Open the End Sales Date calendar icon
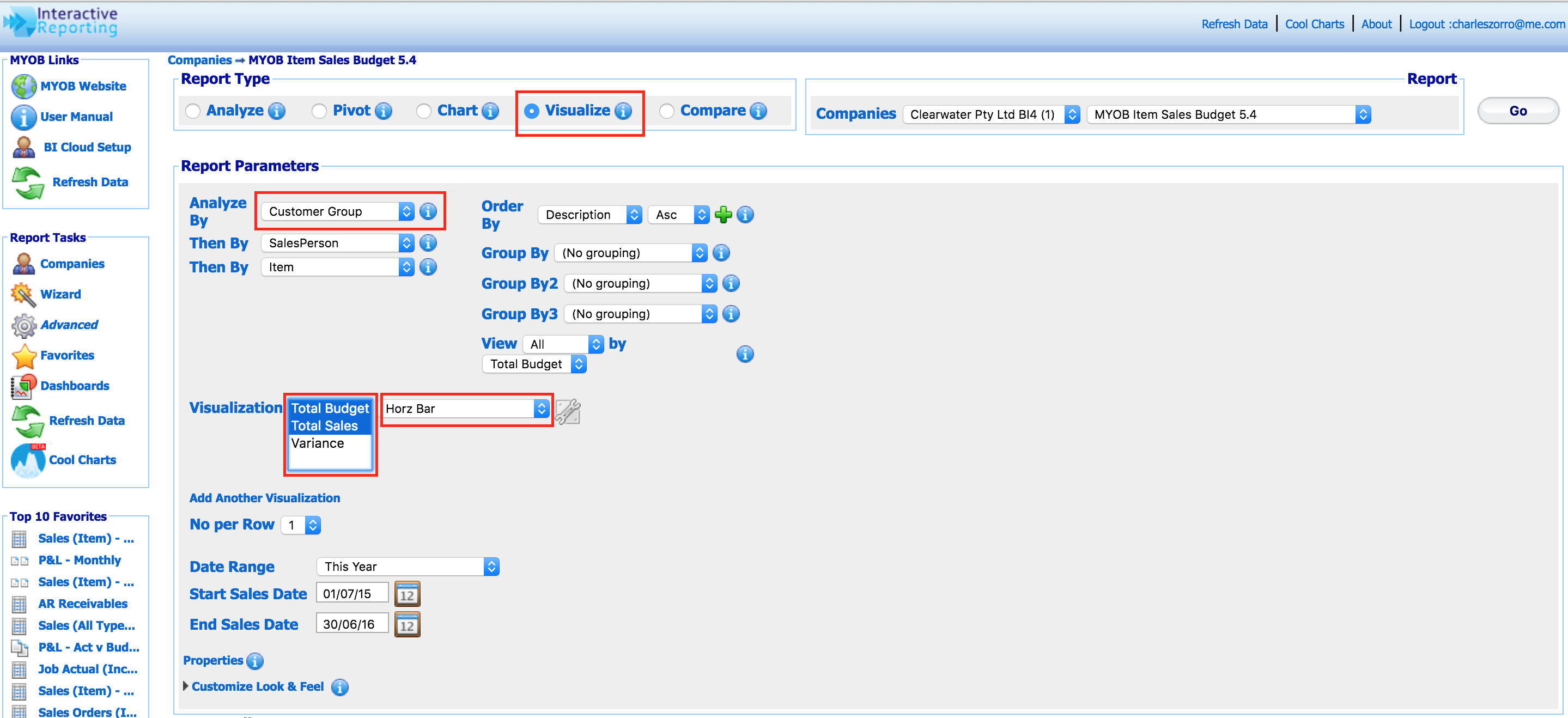Image resolution: width=1568 pixels, height=718 pixels. 407,624
